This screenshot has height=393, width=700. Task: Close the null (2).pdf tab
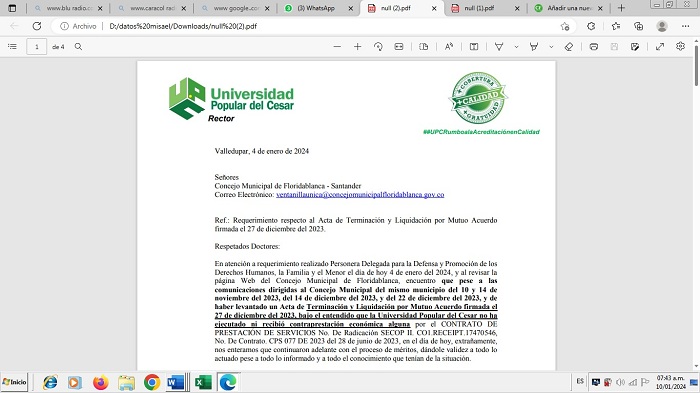[434, 8]
